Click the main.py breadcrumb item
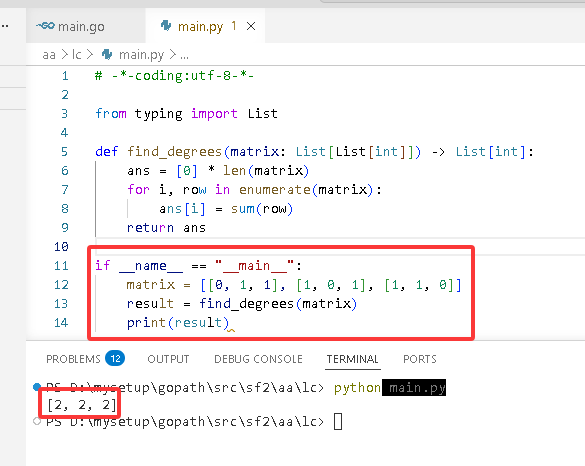 click(x=141, y=55)
